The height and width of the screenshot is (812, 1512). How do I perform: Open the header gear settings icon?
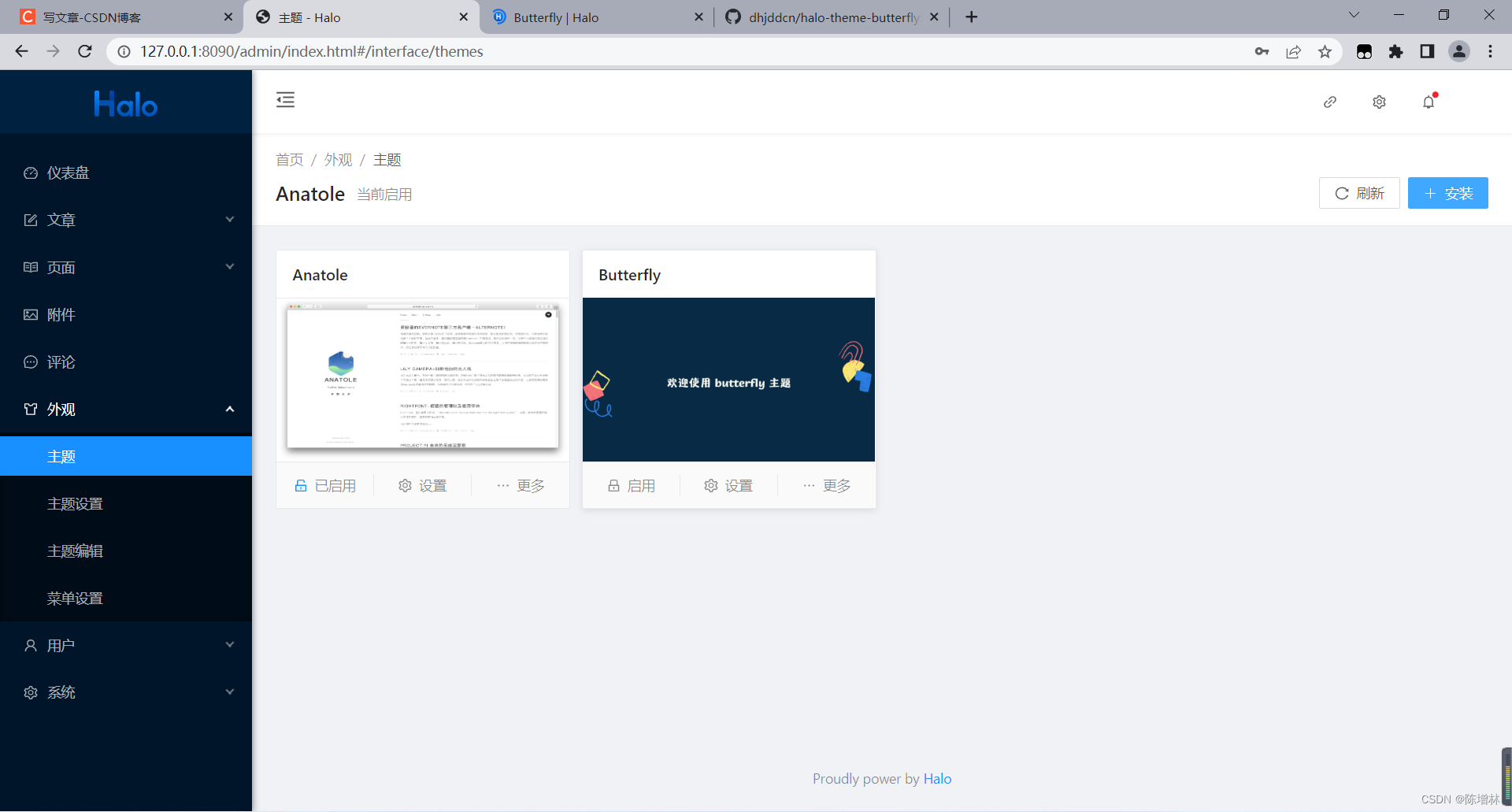pos(1379,102)
